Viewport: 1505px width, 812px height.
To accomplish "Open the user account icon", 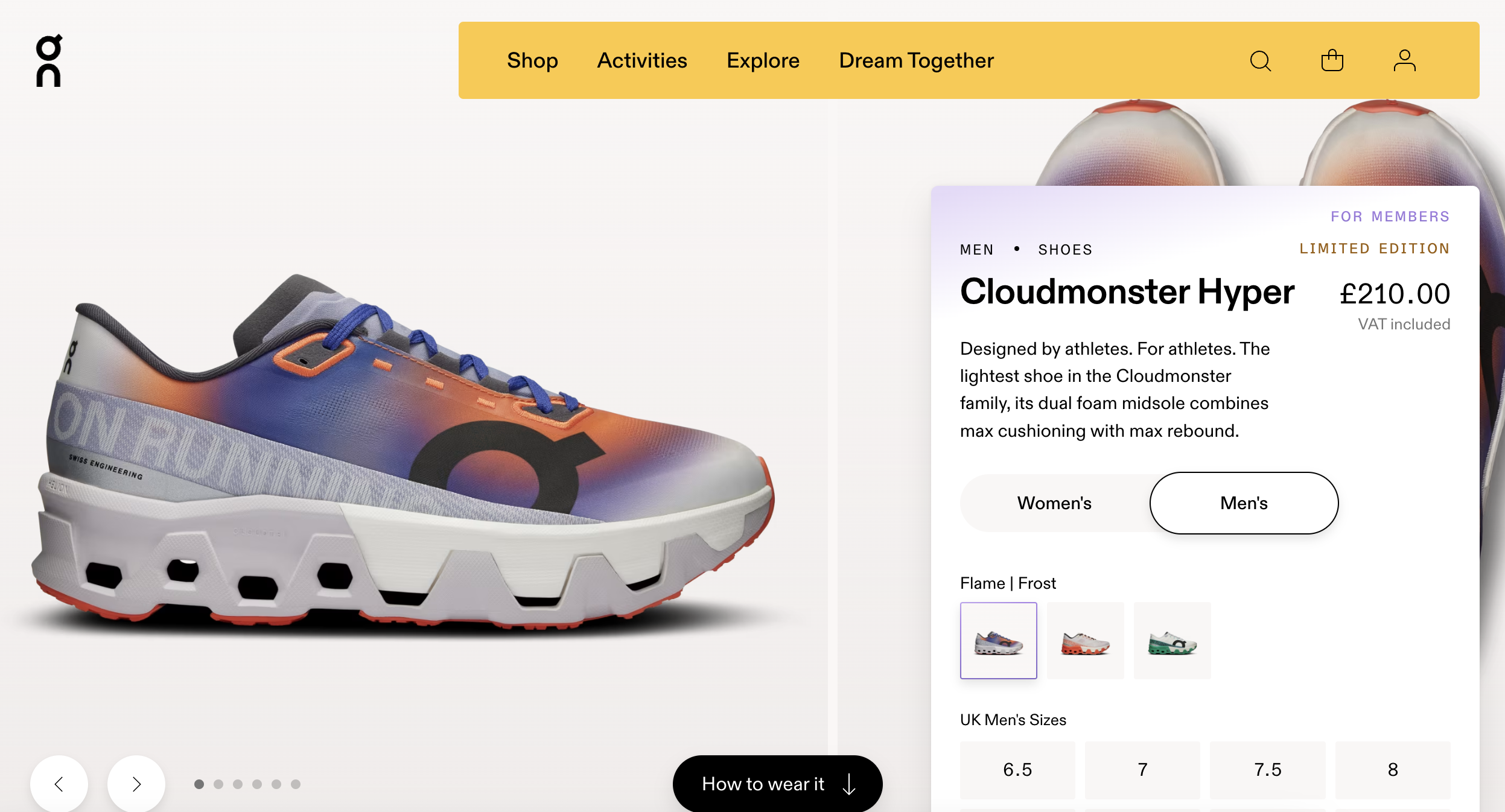I will [x=1404, y=61].
